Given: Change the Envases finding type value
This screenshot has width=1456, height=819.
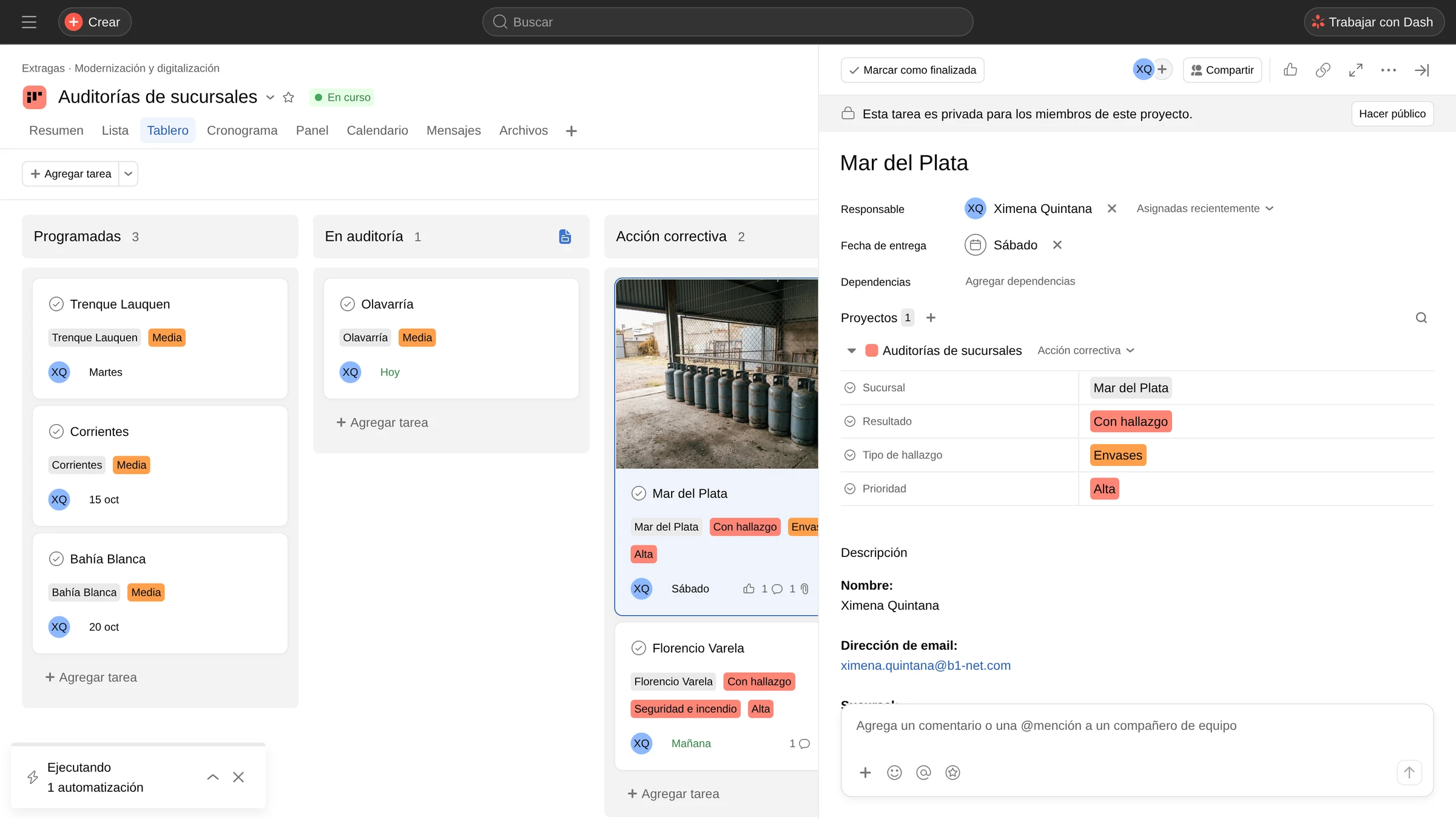Looking at the screenshot, I should tap(1118, 455).
